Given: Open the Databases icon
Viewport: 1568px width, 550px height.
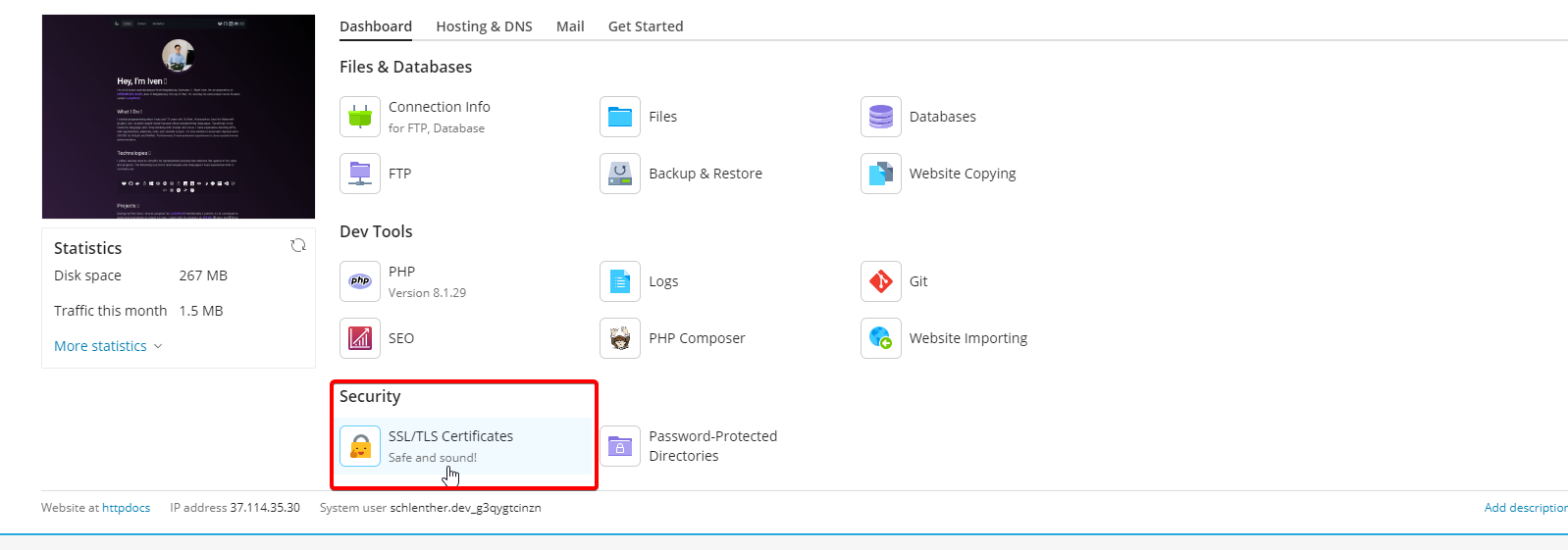Looking at the screenshot, I should [880, 117].
